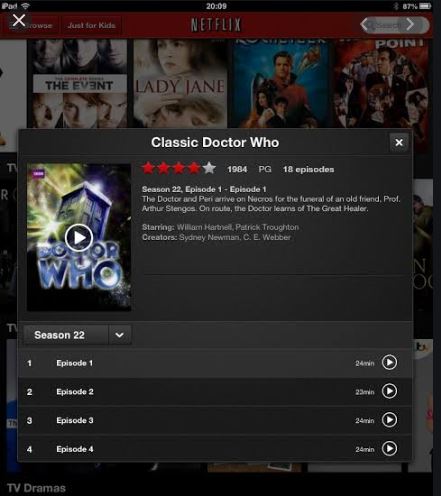Start Episode 4 with the play icon

point(389,448)
